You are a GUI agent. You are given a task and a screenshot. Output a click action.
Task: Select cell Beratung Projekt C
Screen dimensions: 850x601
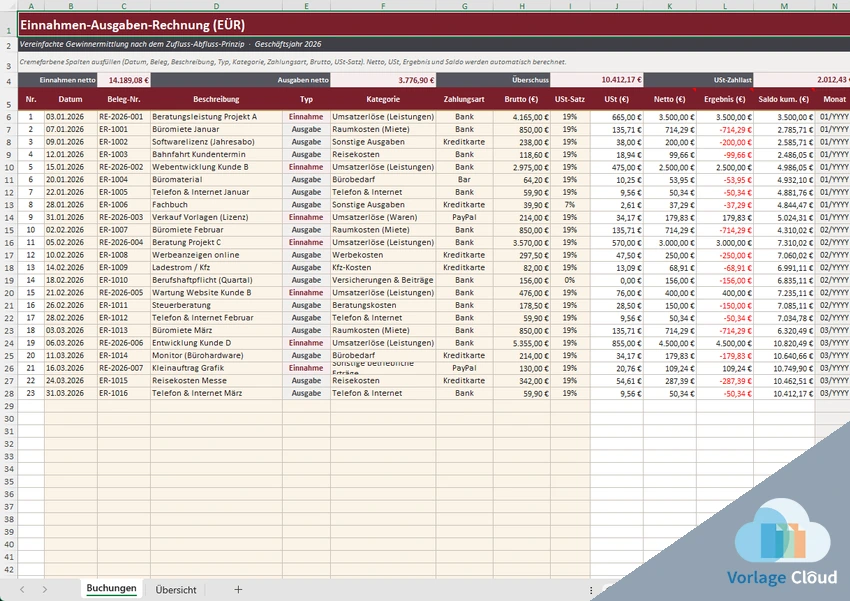[216, 242]
